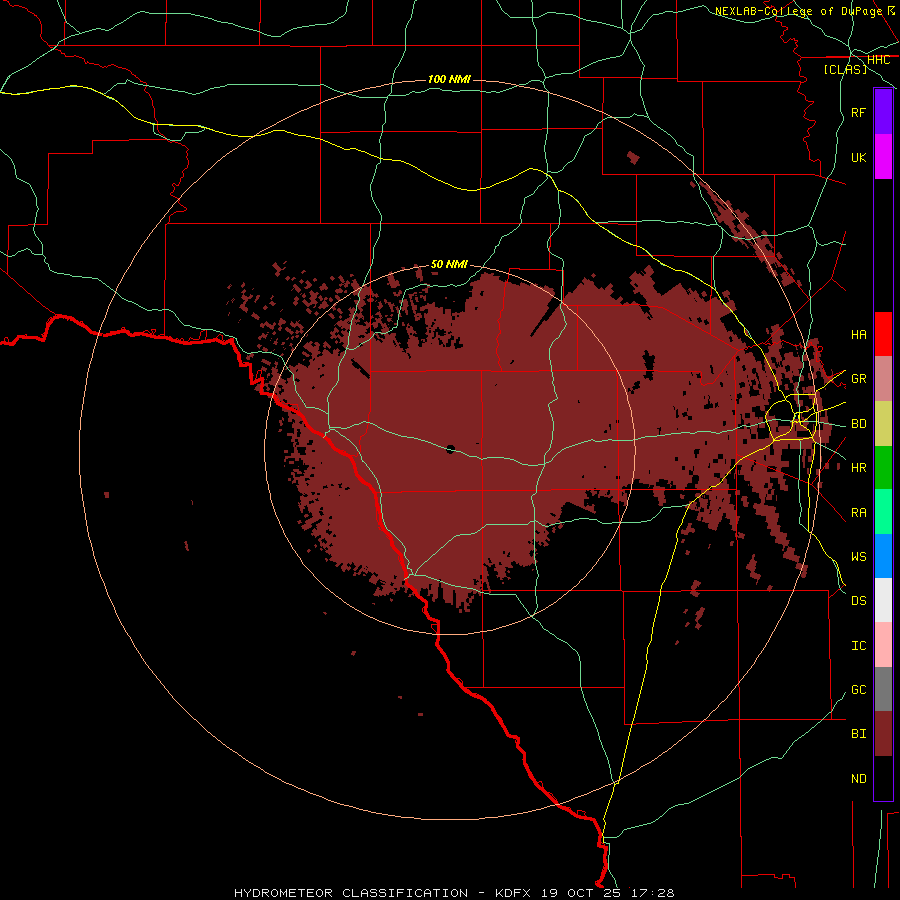Click the 100 NMI range ring label
The width and height of the screenshot is (900, 900).
pos(449,79)
